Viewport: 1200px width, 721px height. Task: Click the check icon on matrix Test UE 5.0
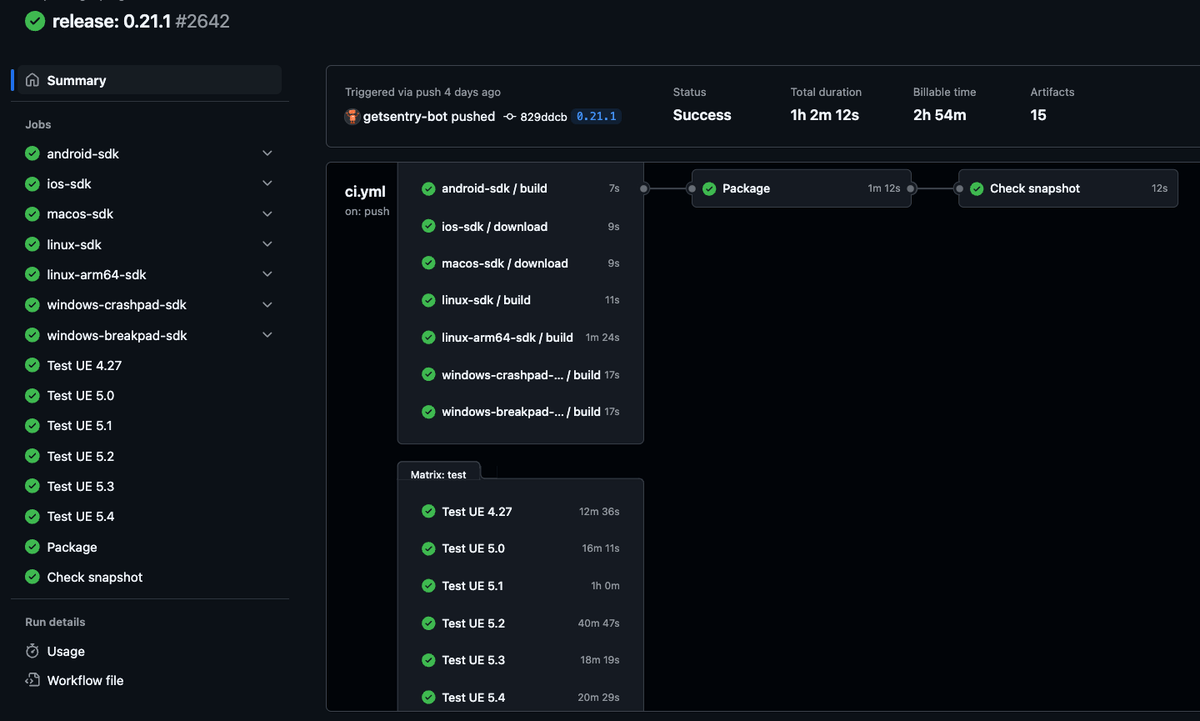[428, 548]
